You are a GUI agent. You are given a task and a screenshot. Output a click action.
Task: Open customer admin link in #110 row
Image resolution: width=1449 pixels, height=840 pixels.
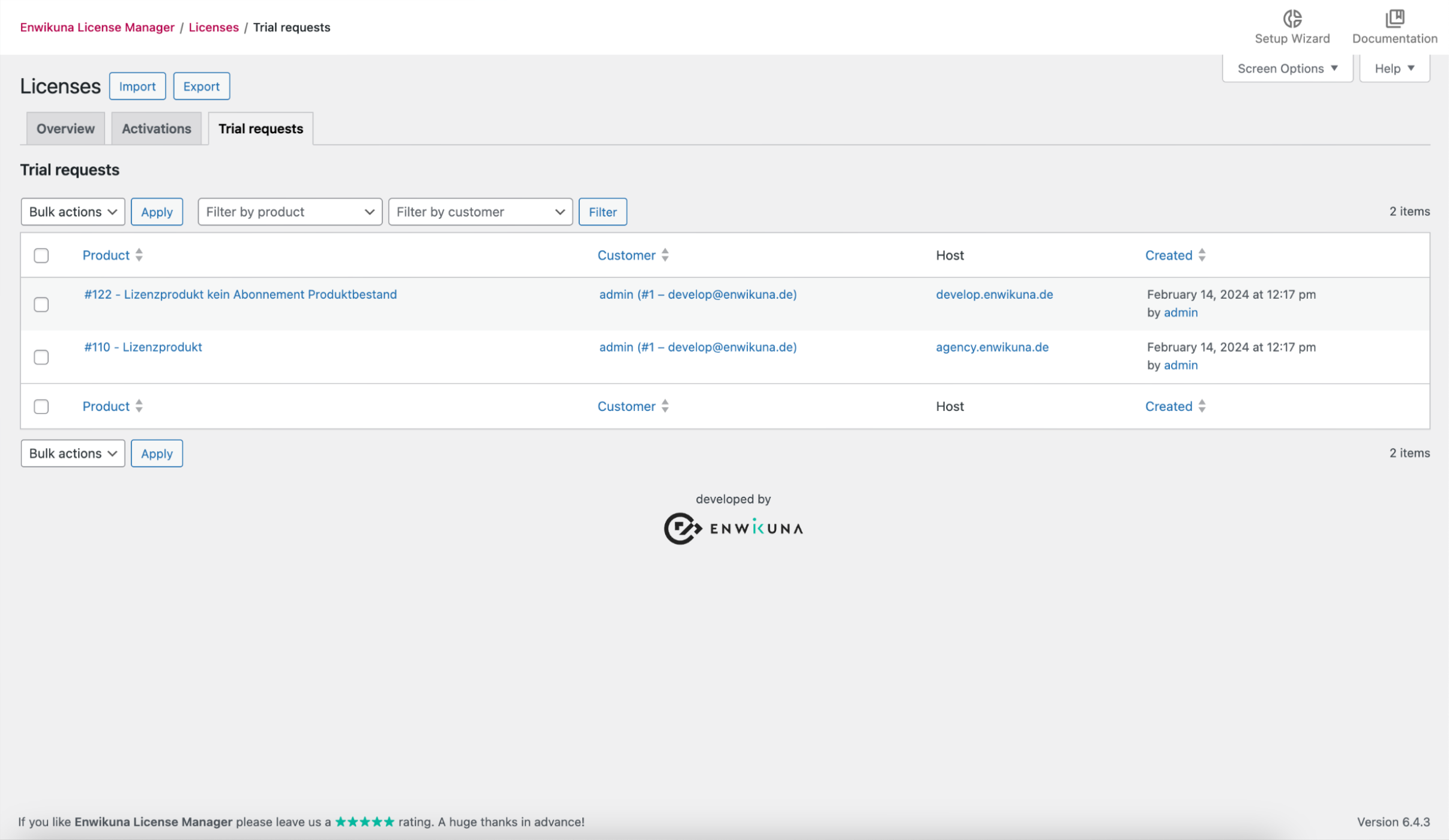pyautogui.click(x=697, y=347)
